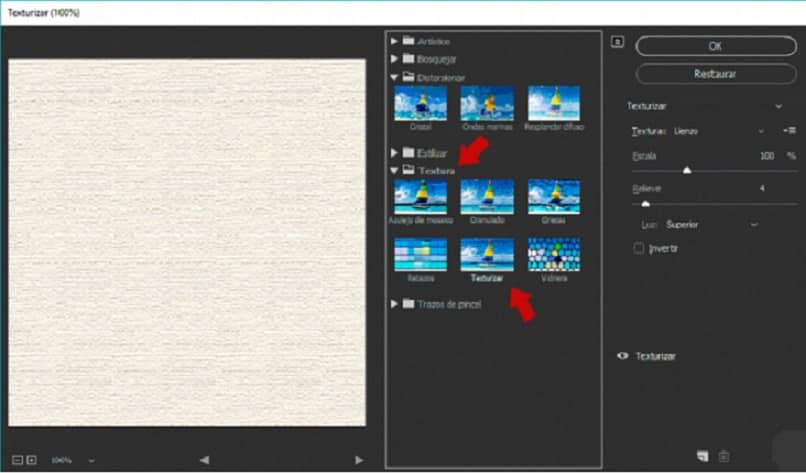
Task: Adjust the Relieve slider handle
Action: [646, 204]
